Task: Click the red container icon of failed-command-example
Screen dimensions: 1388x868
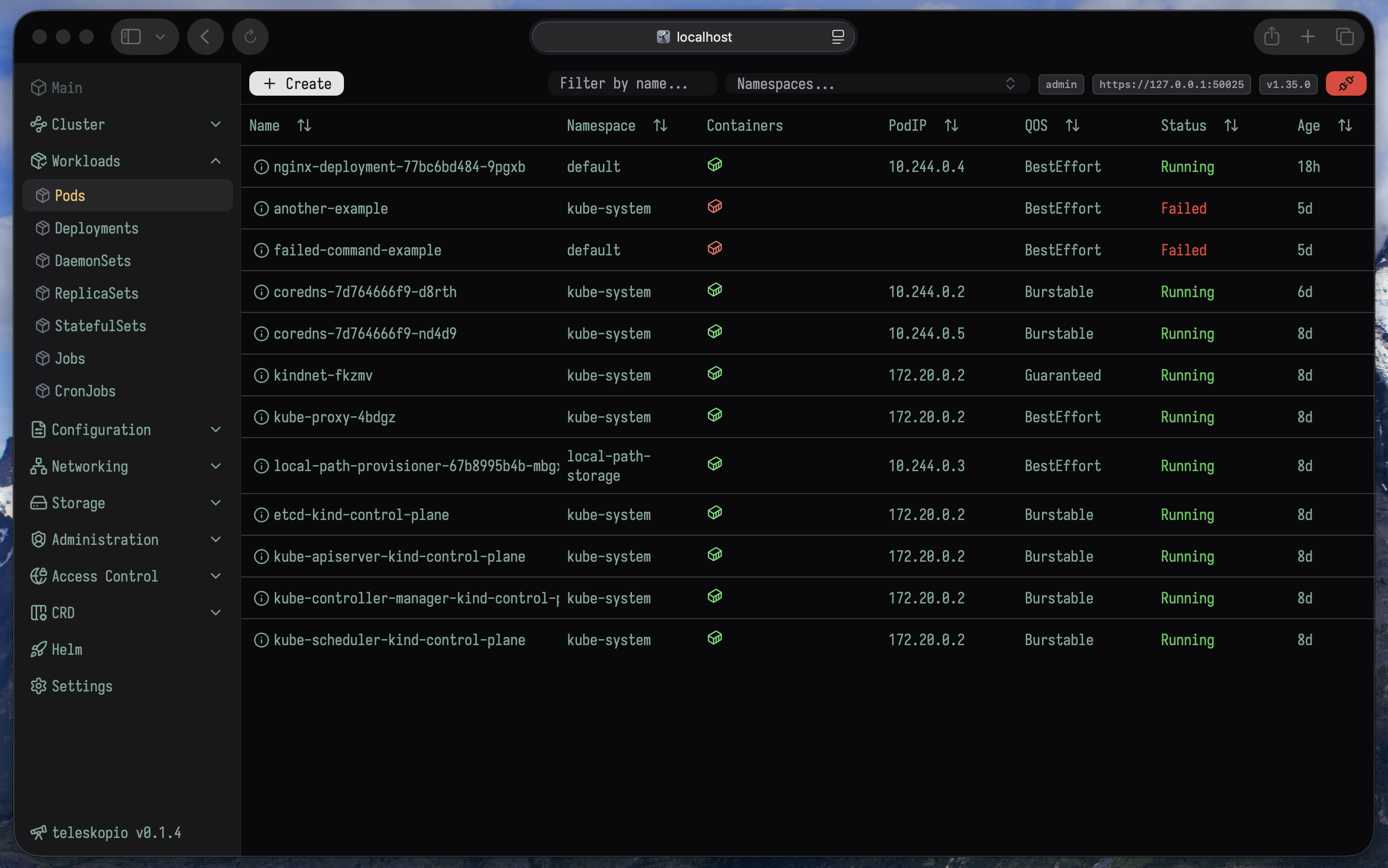Action: [x=715, y=248]
